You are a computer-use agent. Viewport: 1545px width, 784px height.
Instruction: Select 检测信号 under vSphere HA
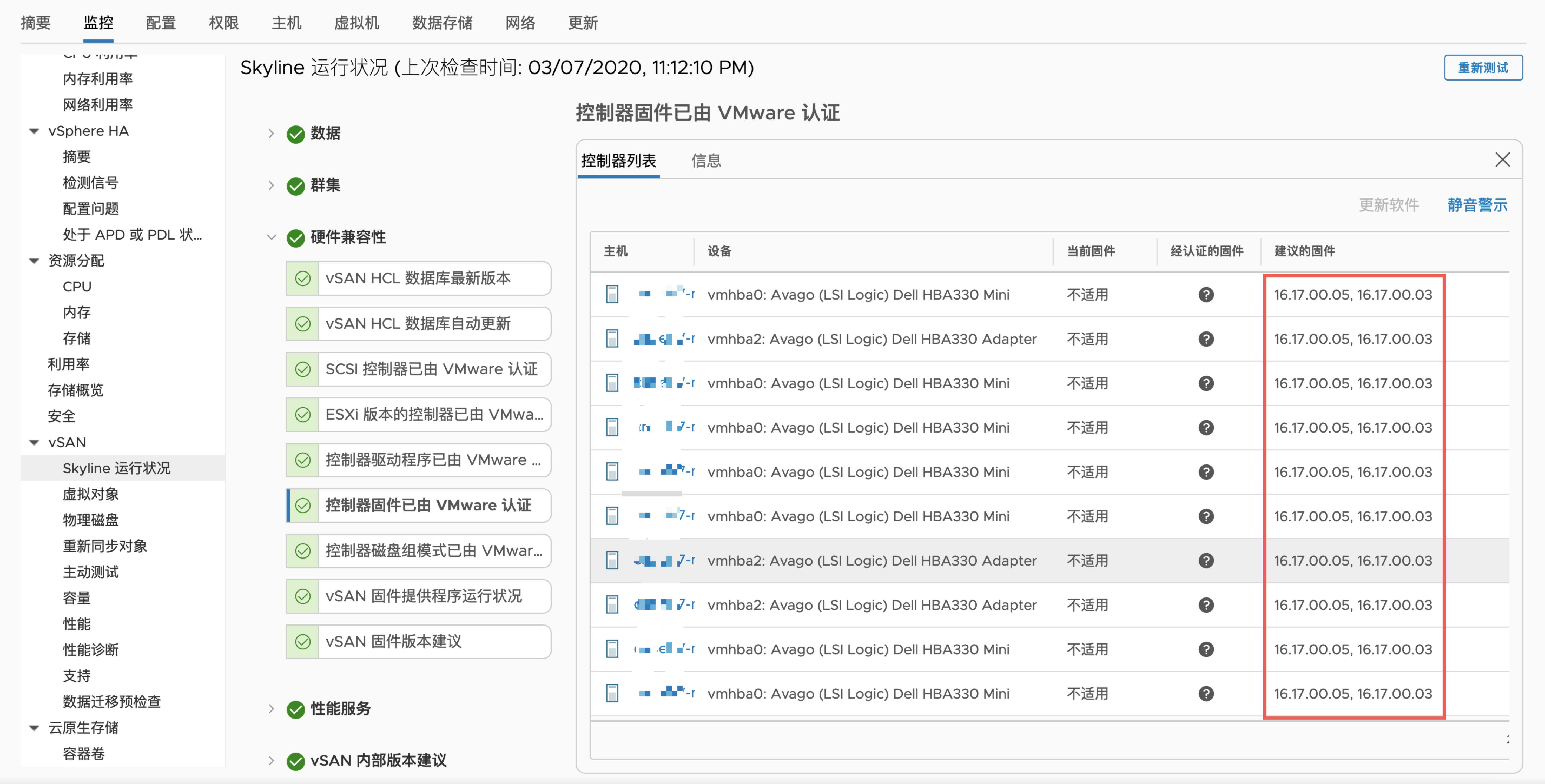[91, 183]
